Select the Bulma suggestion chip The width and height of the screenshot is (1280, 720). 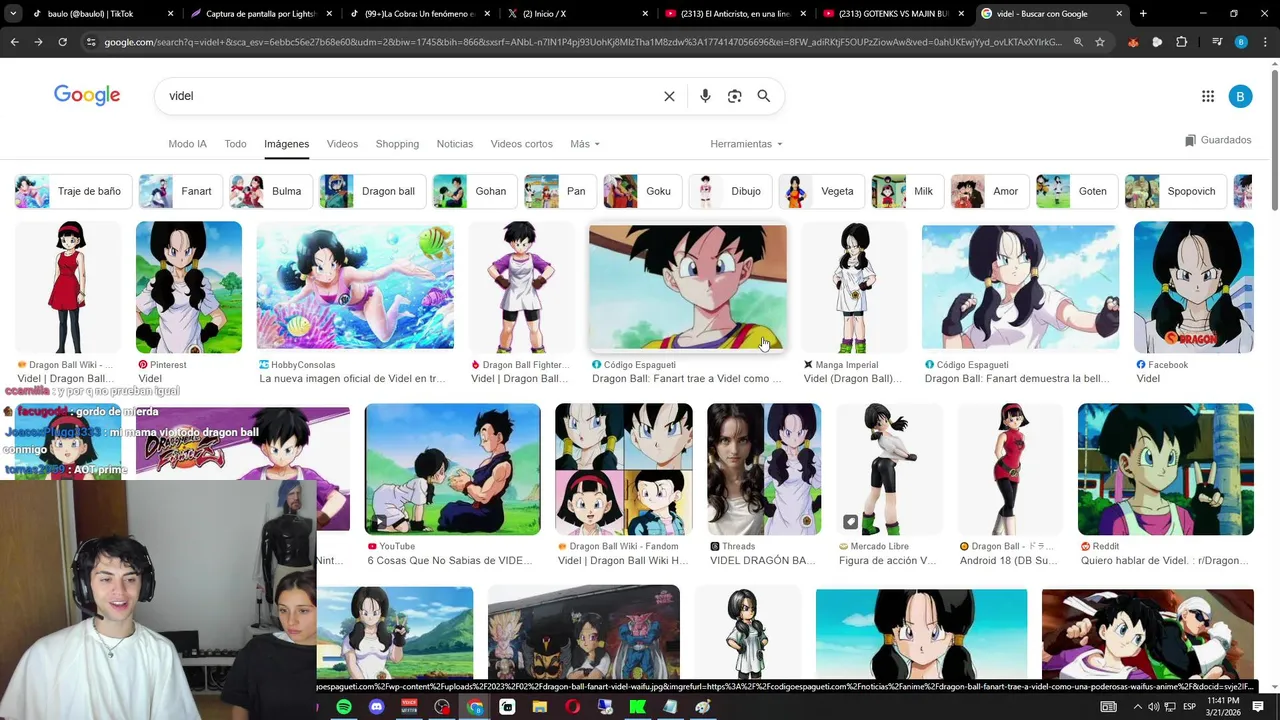[271, 191]
